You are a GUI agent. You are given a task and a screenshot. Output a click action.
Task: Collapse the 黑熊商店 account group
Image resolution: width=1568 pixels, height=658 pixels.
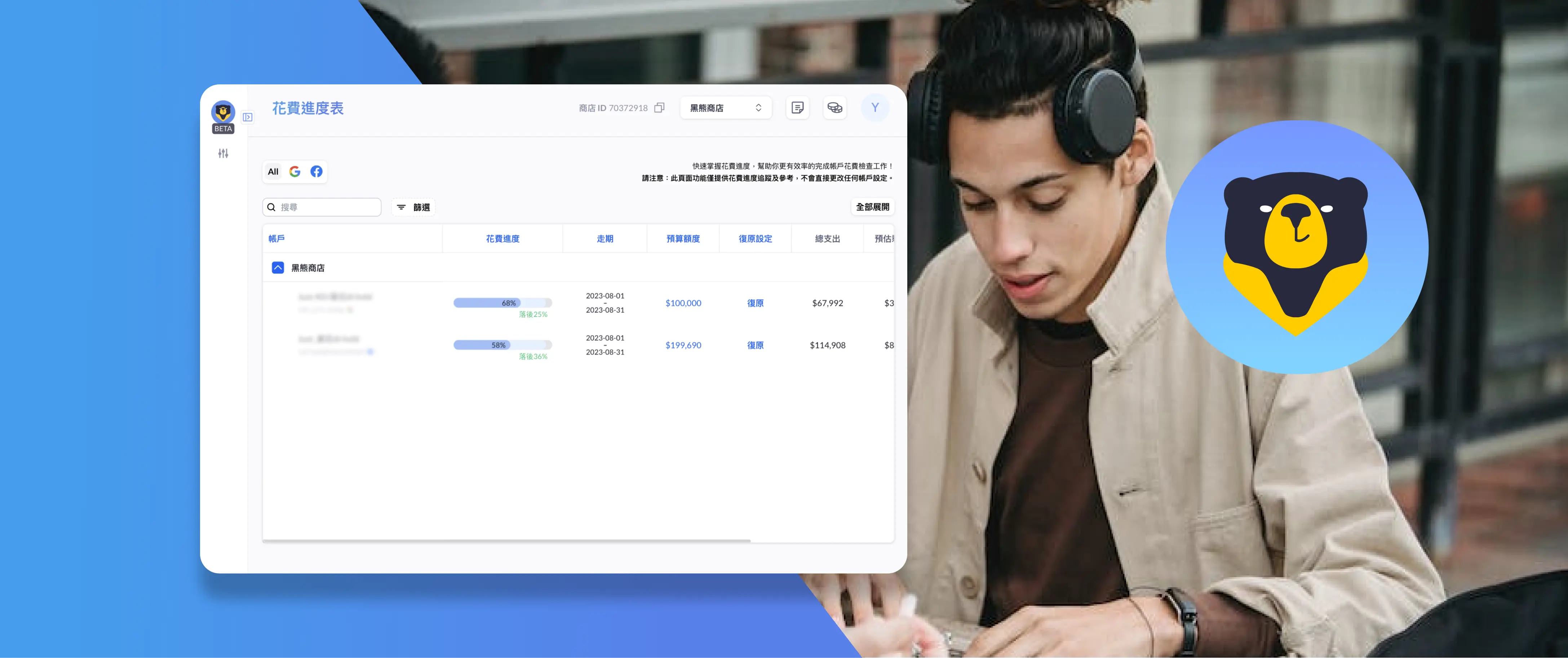pyautogui.click(x=278, y=268)
